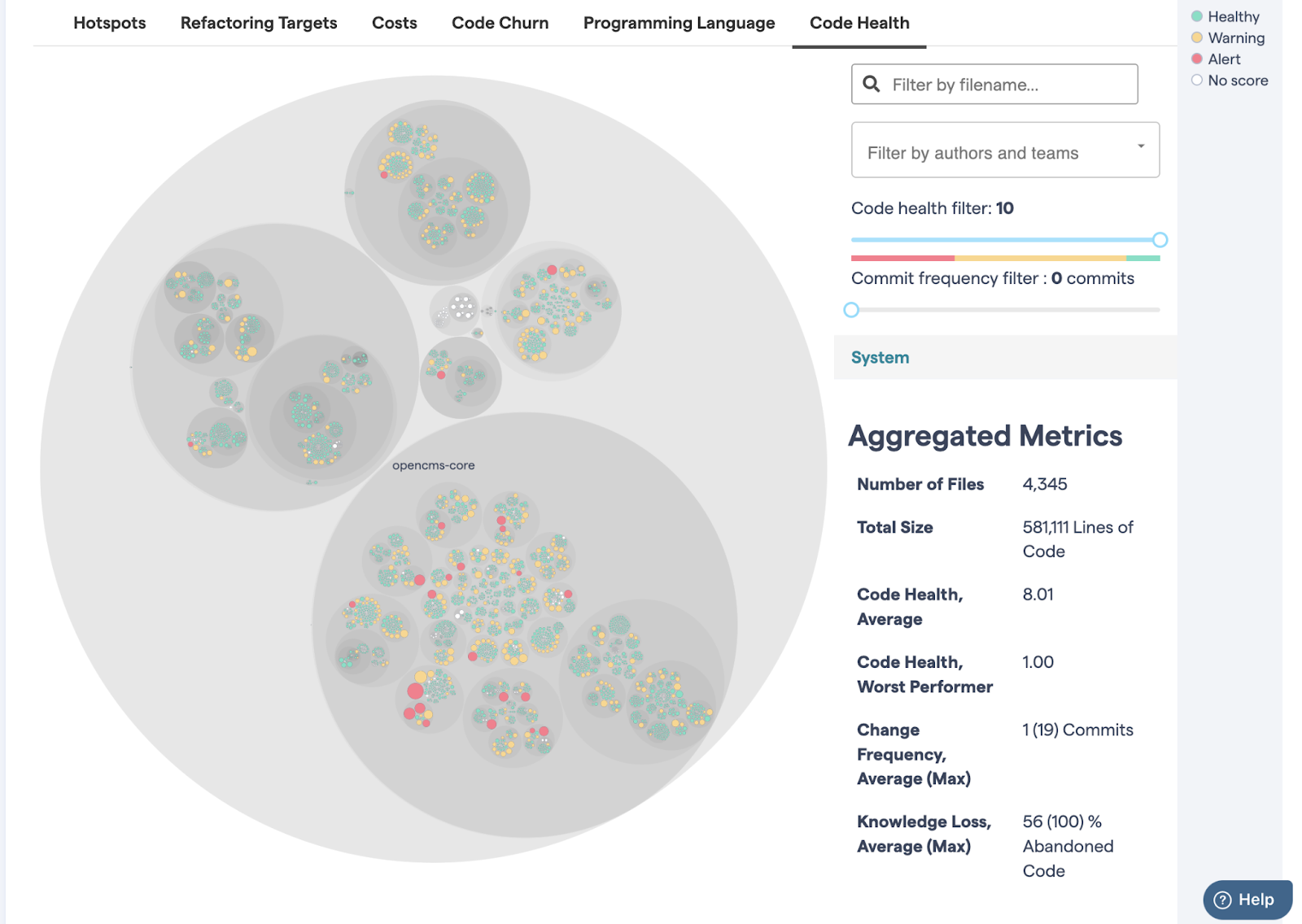
Task: Click the Code health filter slider handle
Action: (1161, 240)
